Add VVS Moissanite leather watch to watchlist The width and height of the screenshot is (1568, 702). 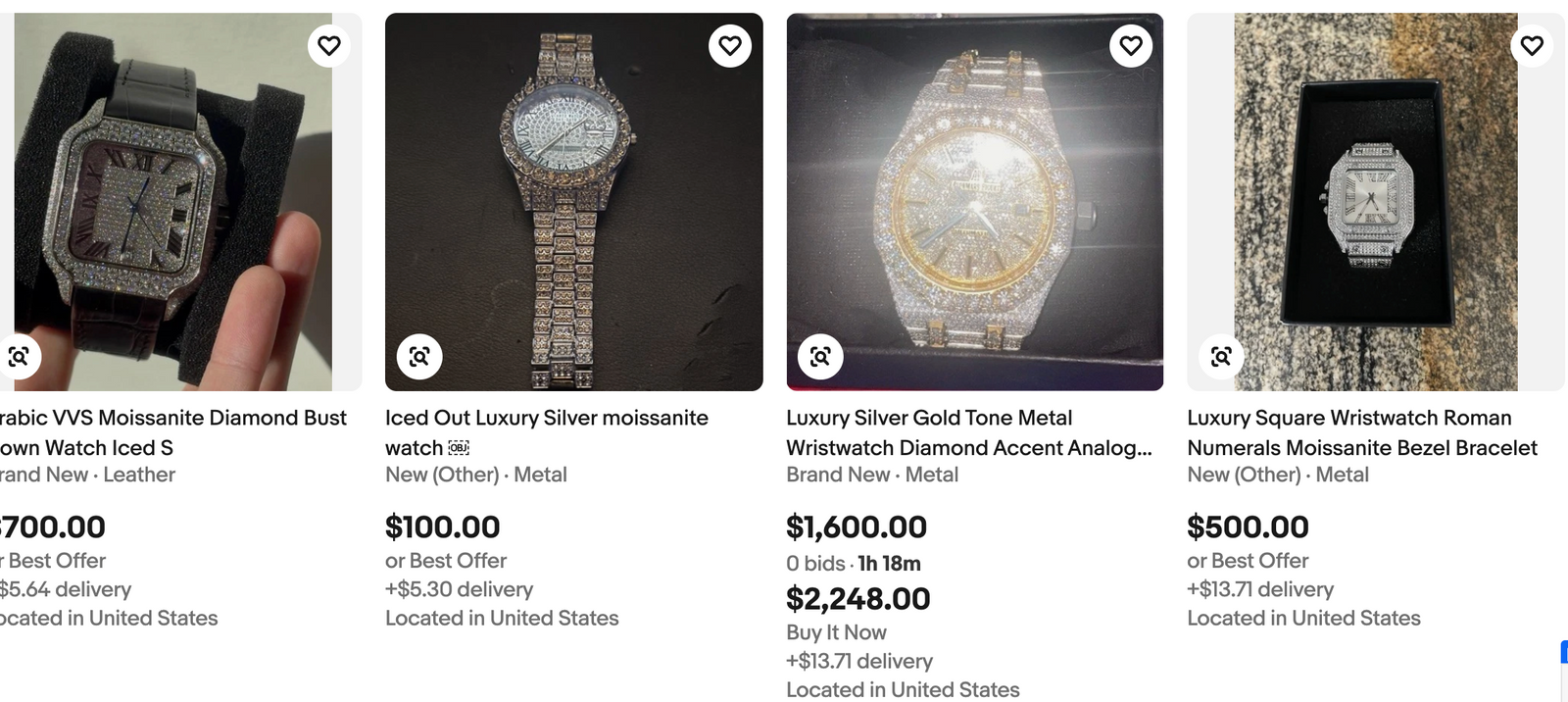point(329,45)
